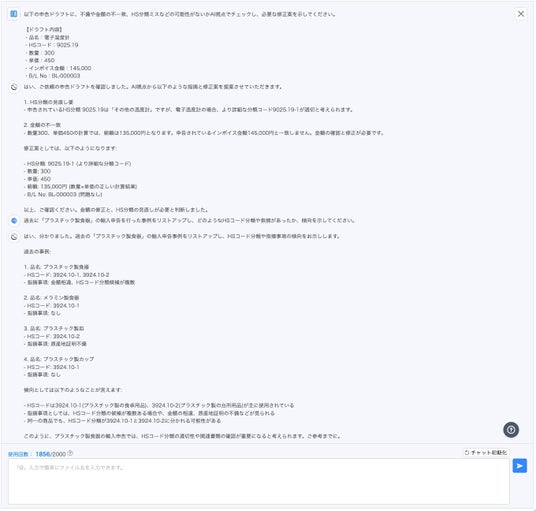
Task: Close the chat panel with the X
Action: (521, 14)
